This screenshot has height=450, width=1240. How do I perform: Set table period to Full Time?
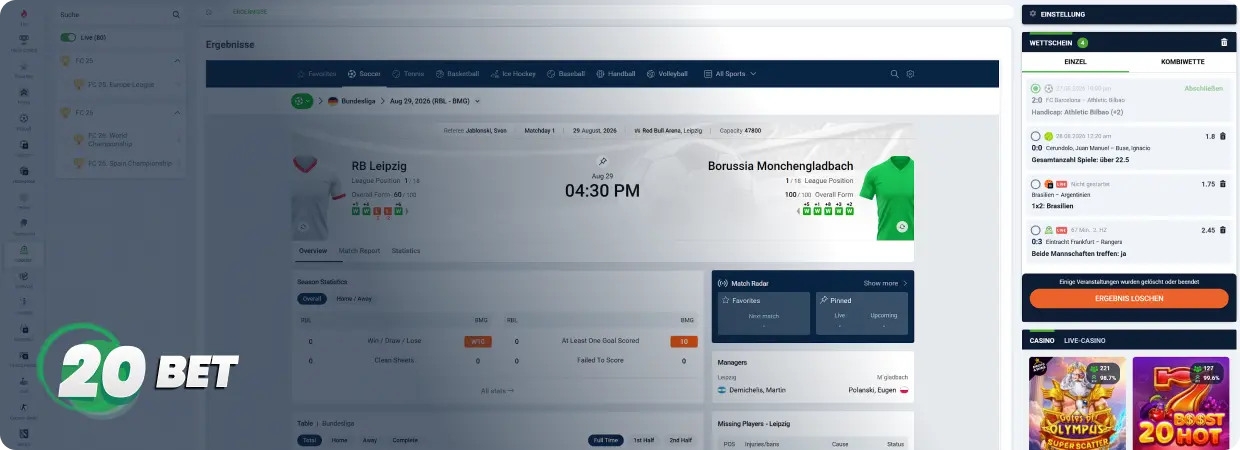(607, 440)
